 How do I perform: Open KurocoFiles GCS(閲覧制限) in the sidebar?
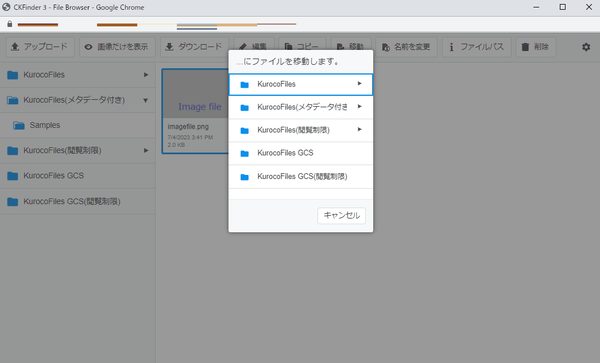point(78,202)
